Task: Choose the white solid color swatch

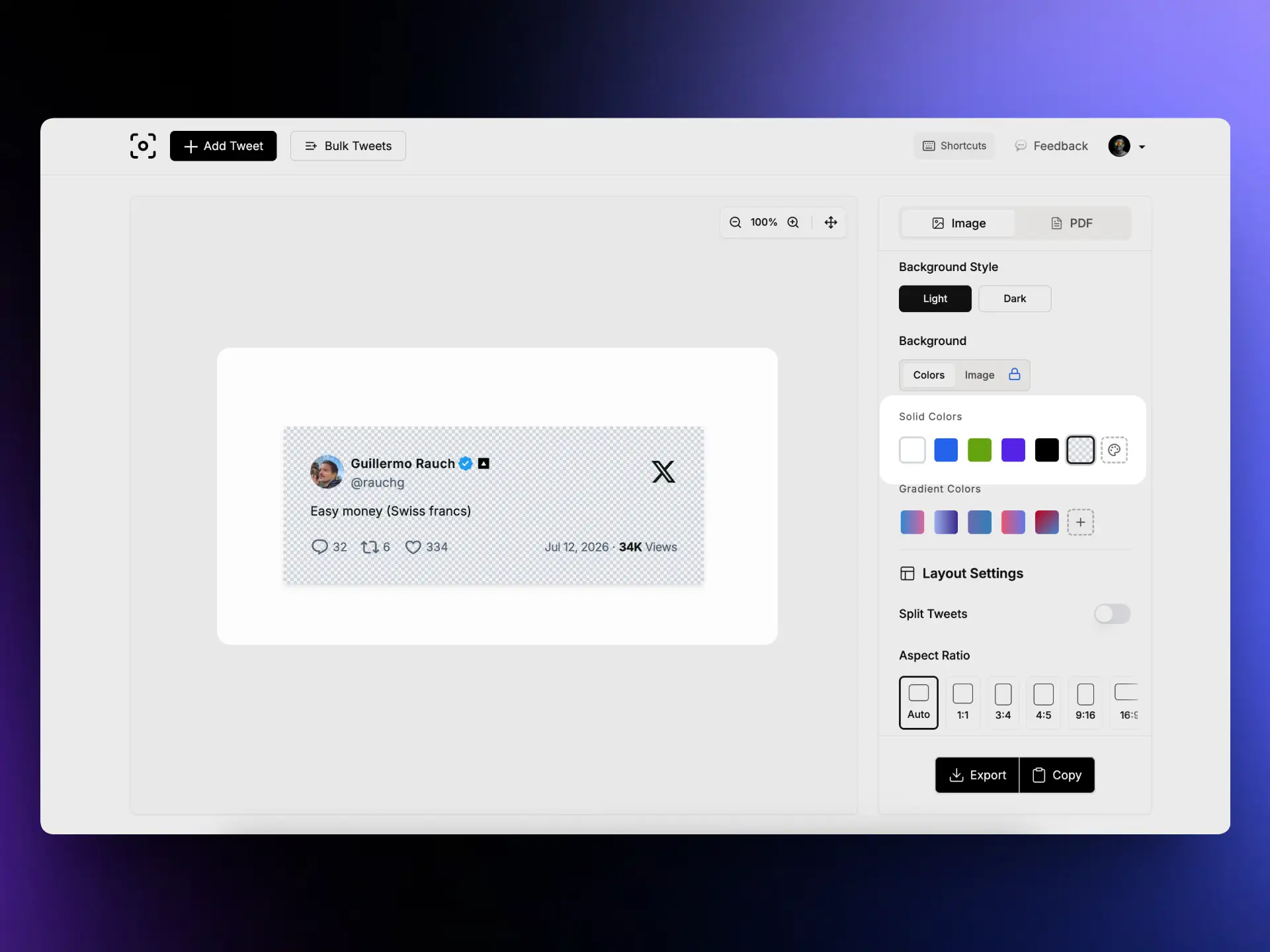Action: [912, 450]
